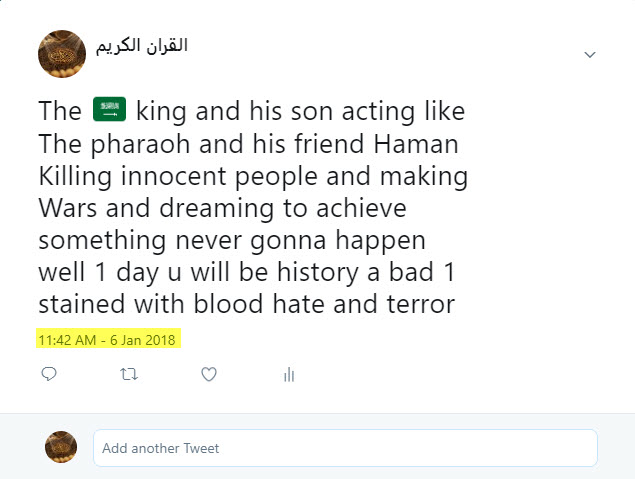Viewport: 635px width, 479px height.
Task: Expand the tweet options chevron menu
Action: pos(590,54)
